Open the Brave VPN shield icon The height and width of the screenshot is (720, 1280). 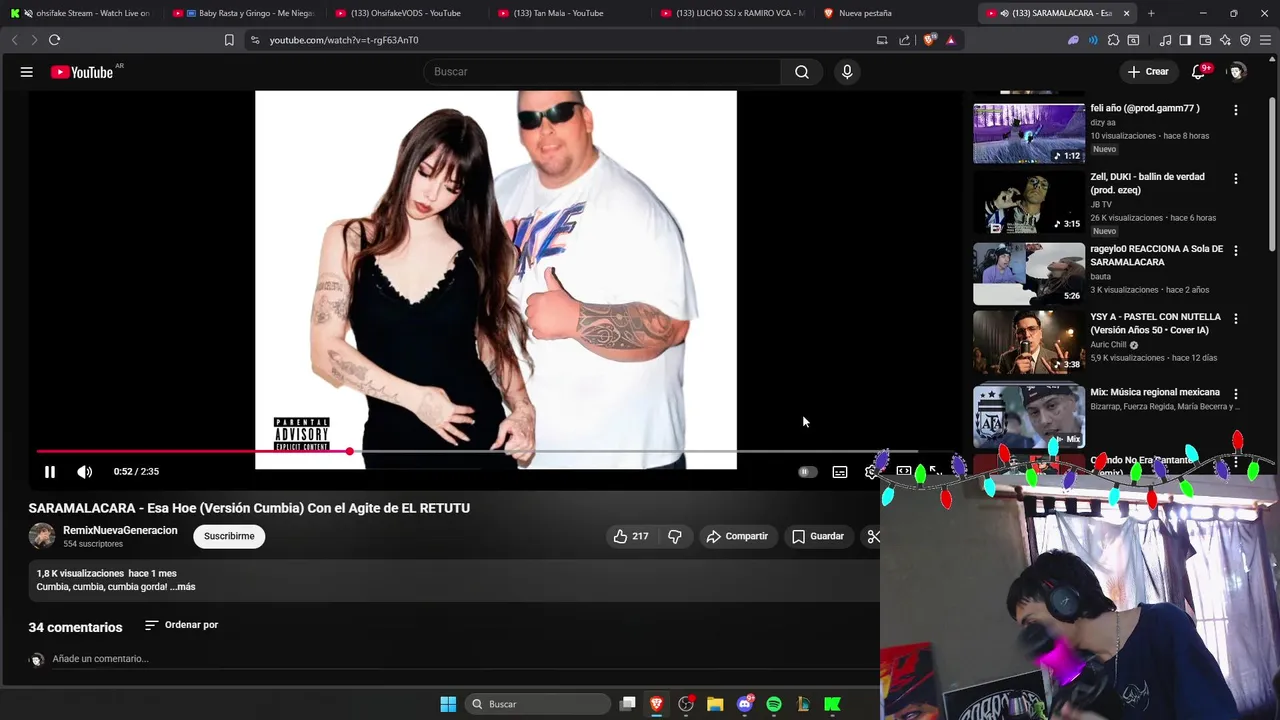1245,40
